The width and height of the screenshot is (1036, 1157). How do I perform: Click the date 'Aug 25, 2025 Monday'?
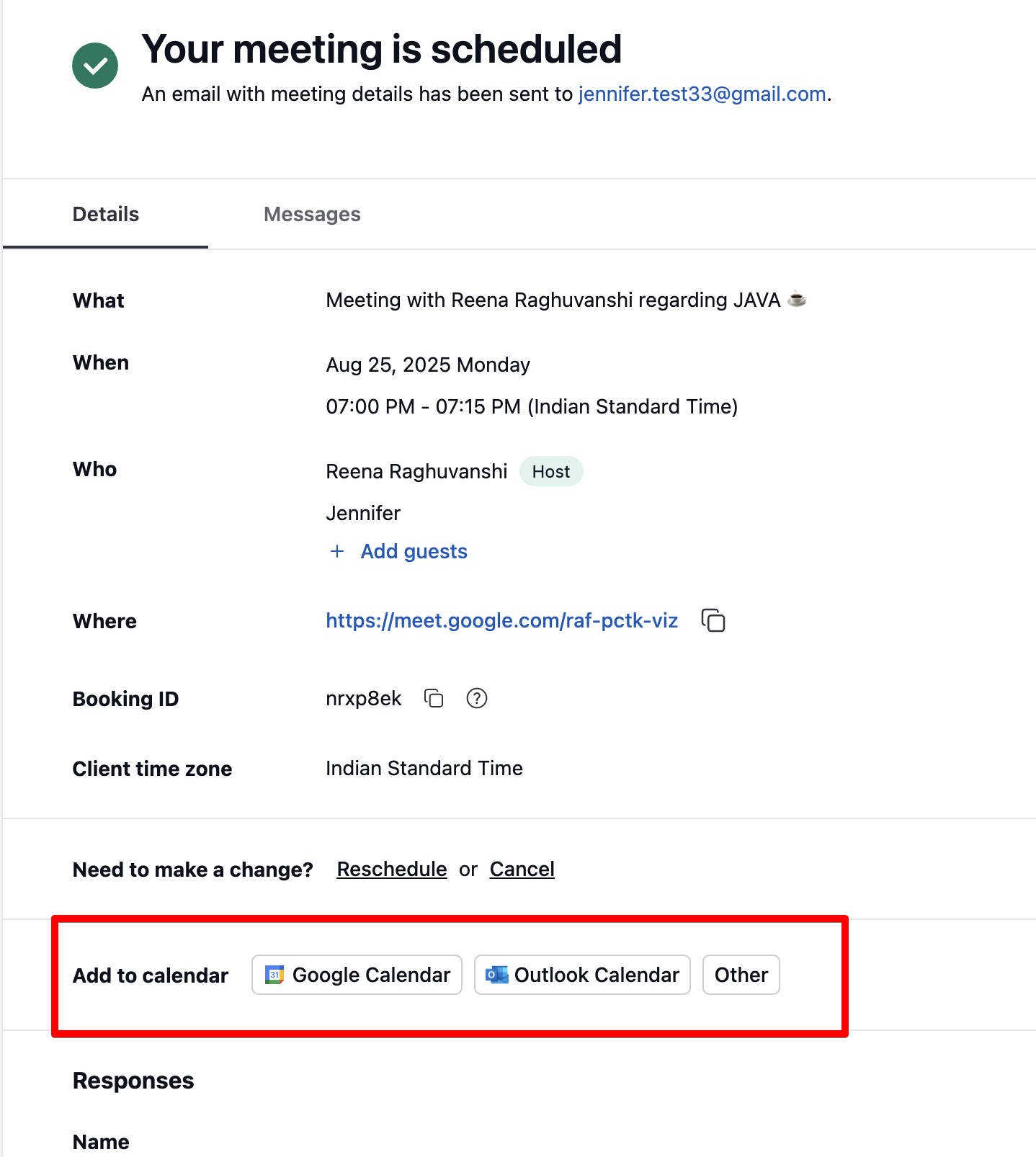(428, 365)
